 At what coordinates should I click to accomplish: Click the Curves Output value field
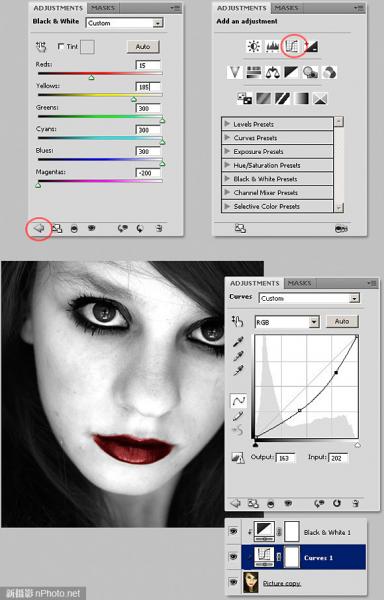pos(286,458)
